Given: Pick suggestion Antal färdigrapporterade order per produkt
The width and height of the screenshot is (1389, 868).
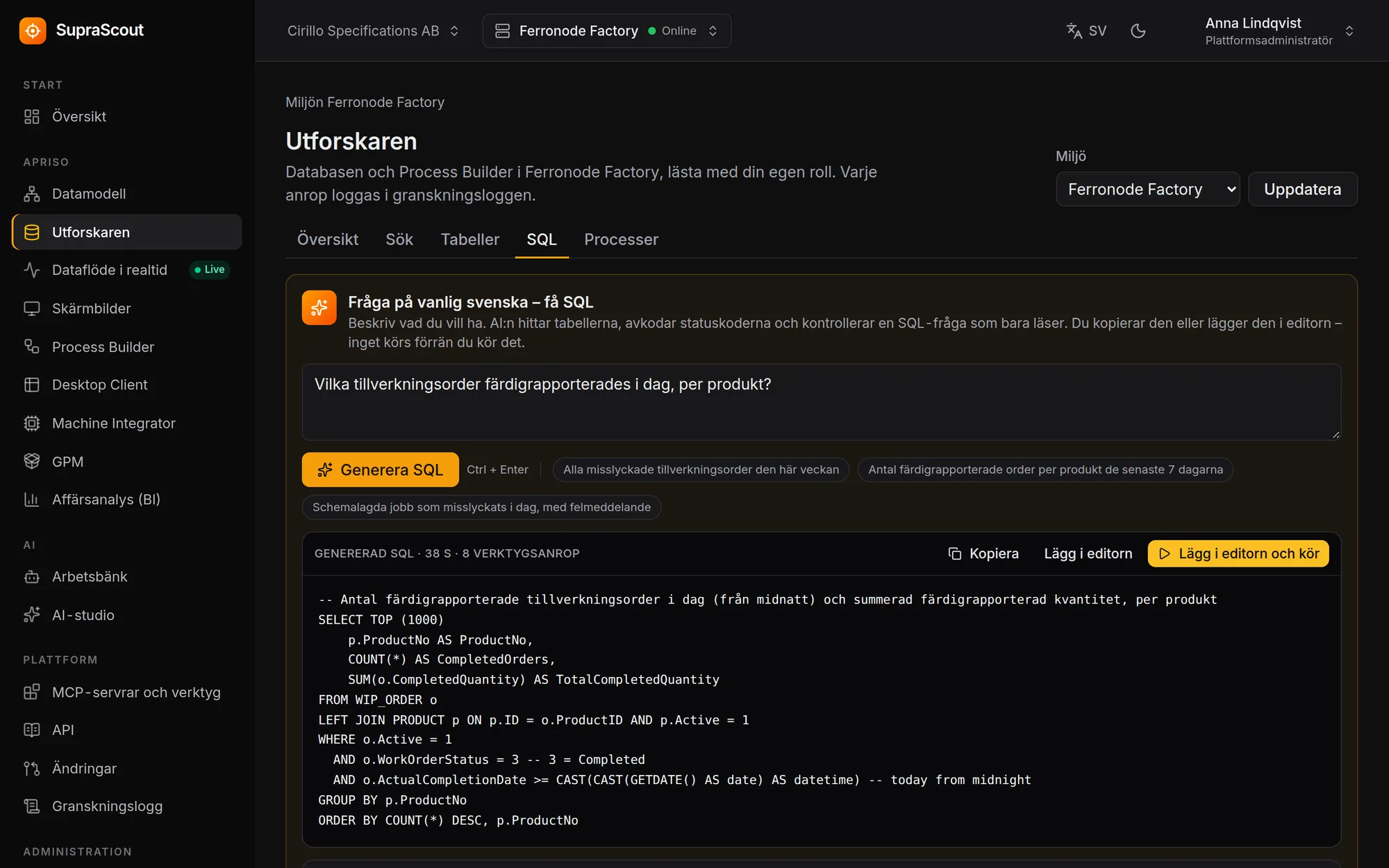Looking at the screenshot, I should pyautogui.click(x=1045, y=470).
